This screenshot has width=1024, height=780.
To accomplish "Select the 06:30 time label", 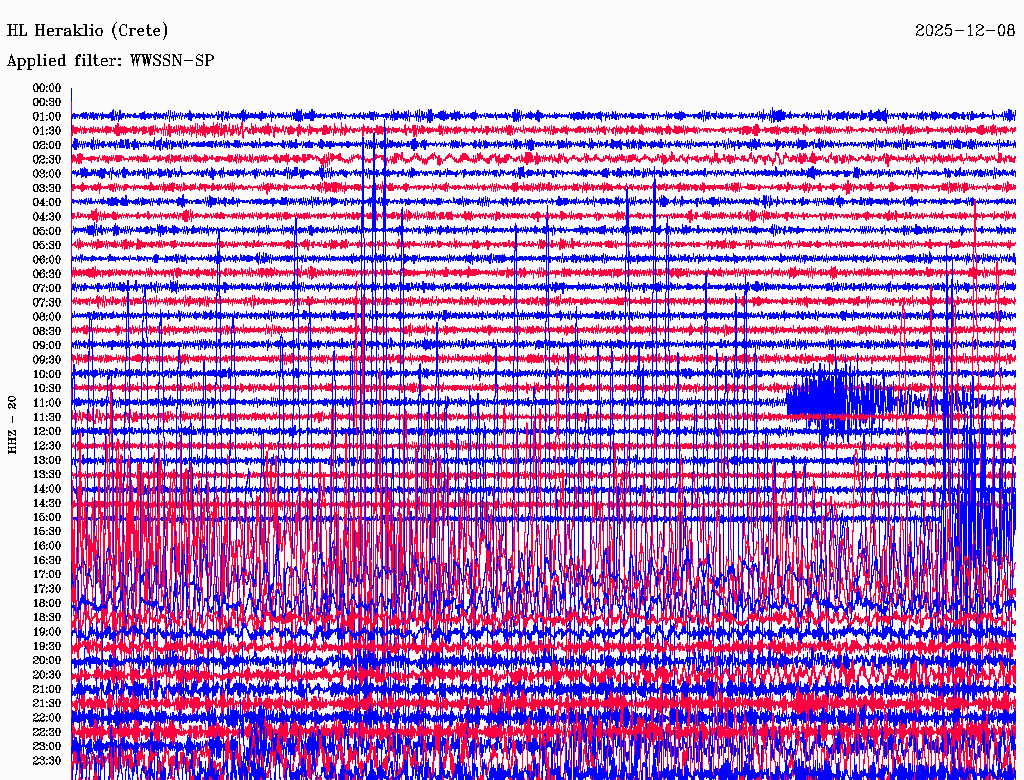I will (x=47, y=274).
